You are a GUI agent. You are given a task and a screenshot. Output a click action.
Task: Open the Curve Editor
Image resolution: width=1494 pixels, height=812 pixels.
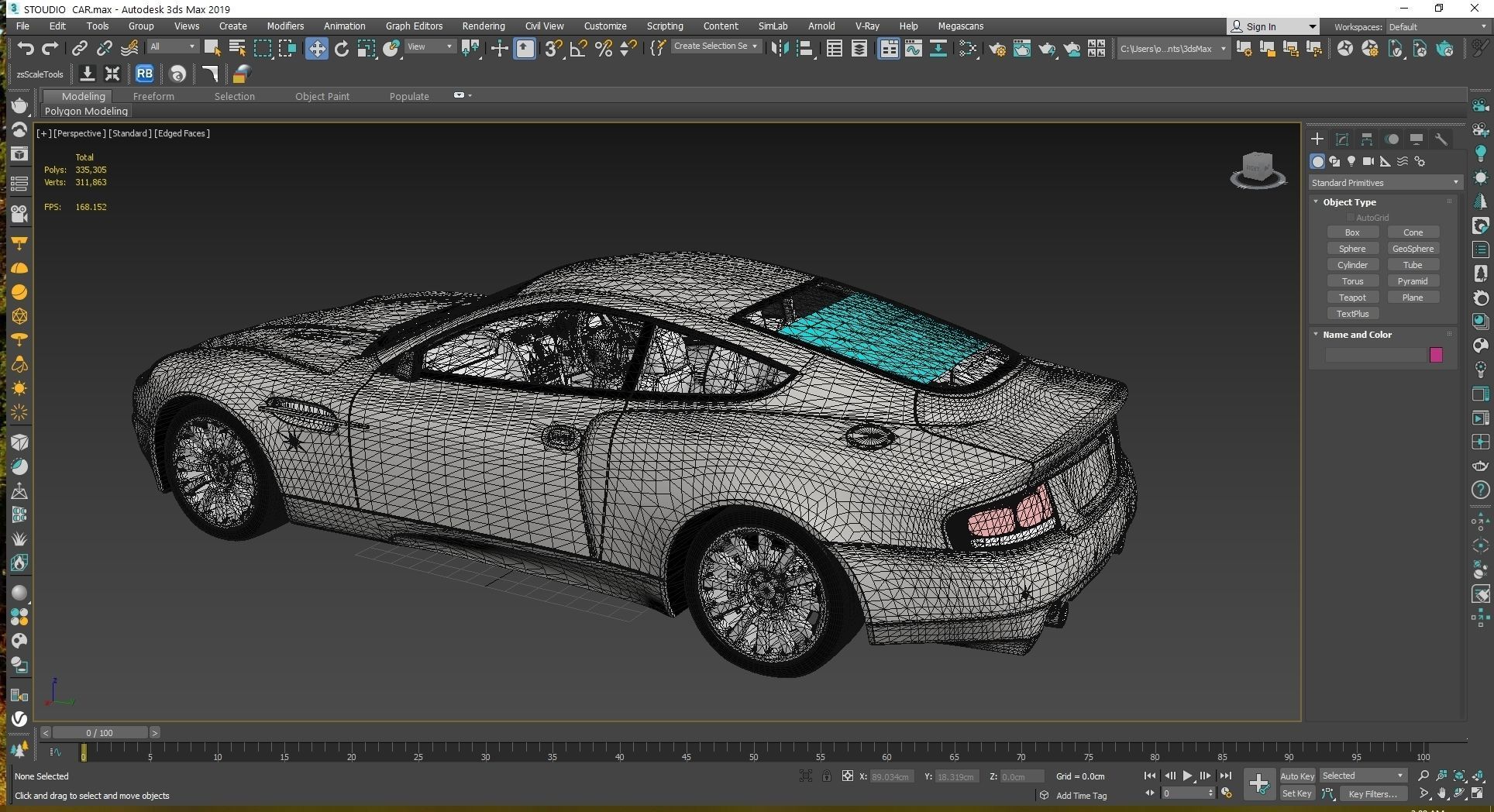tap(913, 49)
